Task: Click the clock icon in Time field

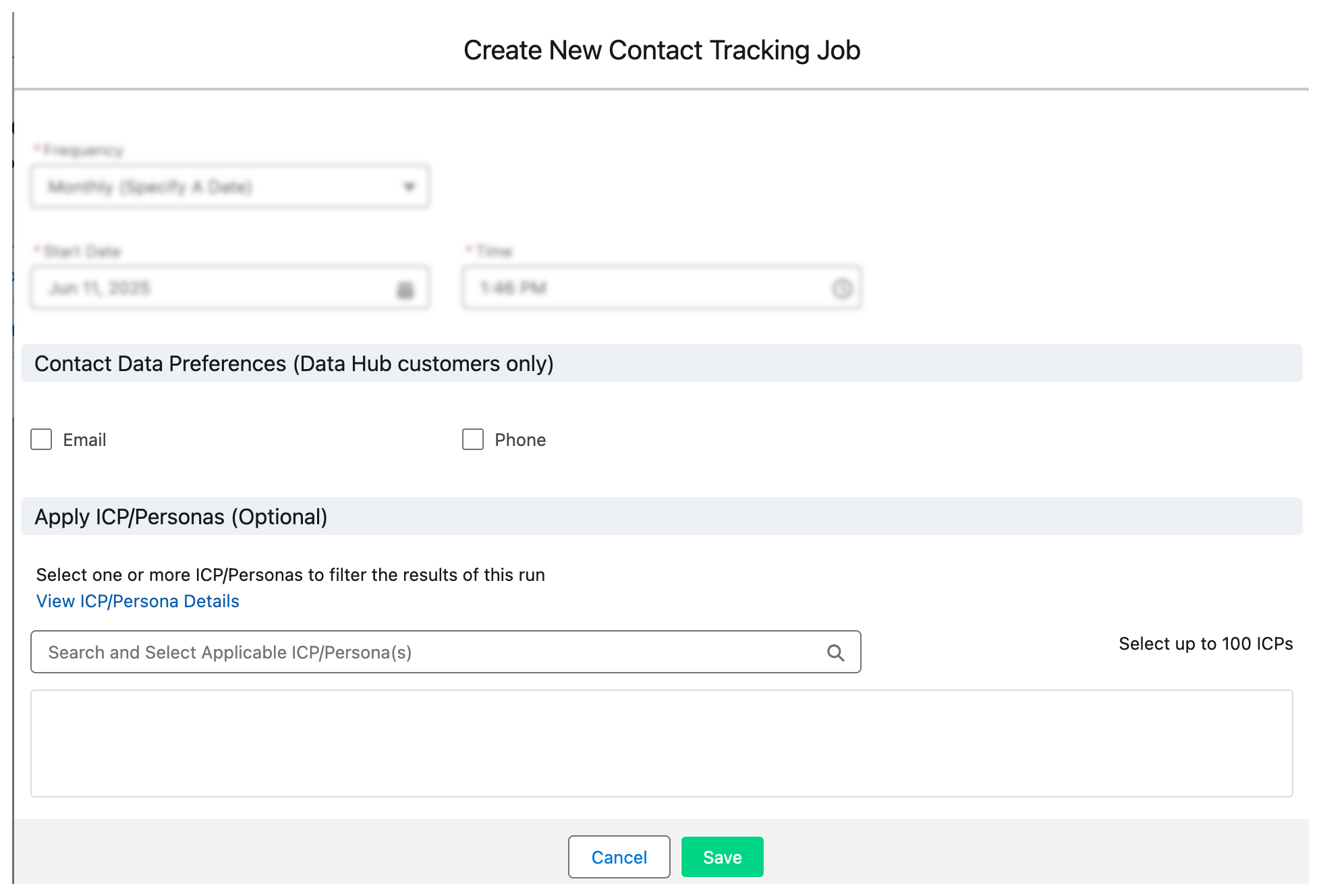Action: click(x=841, y=289)
